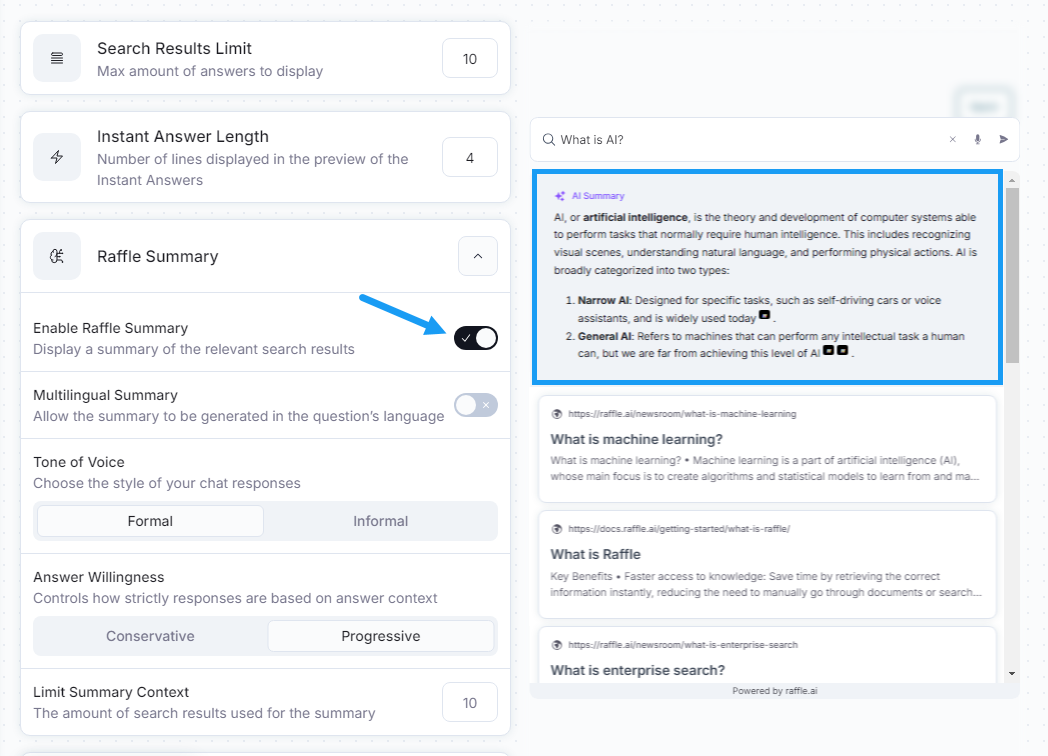Open the What is Raffle result
This screenshot has height=756, width=1048.
point(767,564)
